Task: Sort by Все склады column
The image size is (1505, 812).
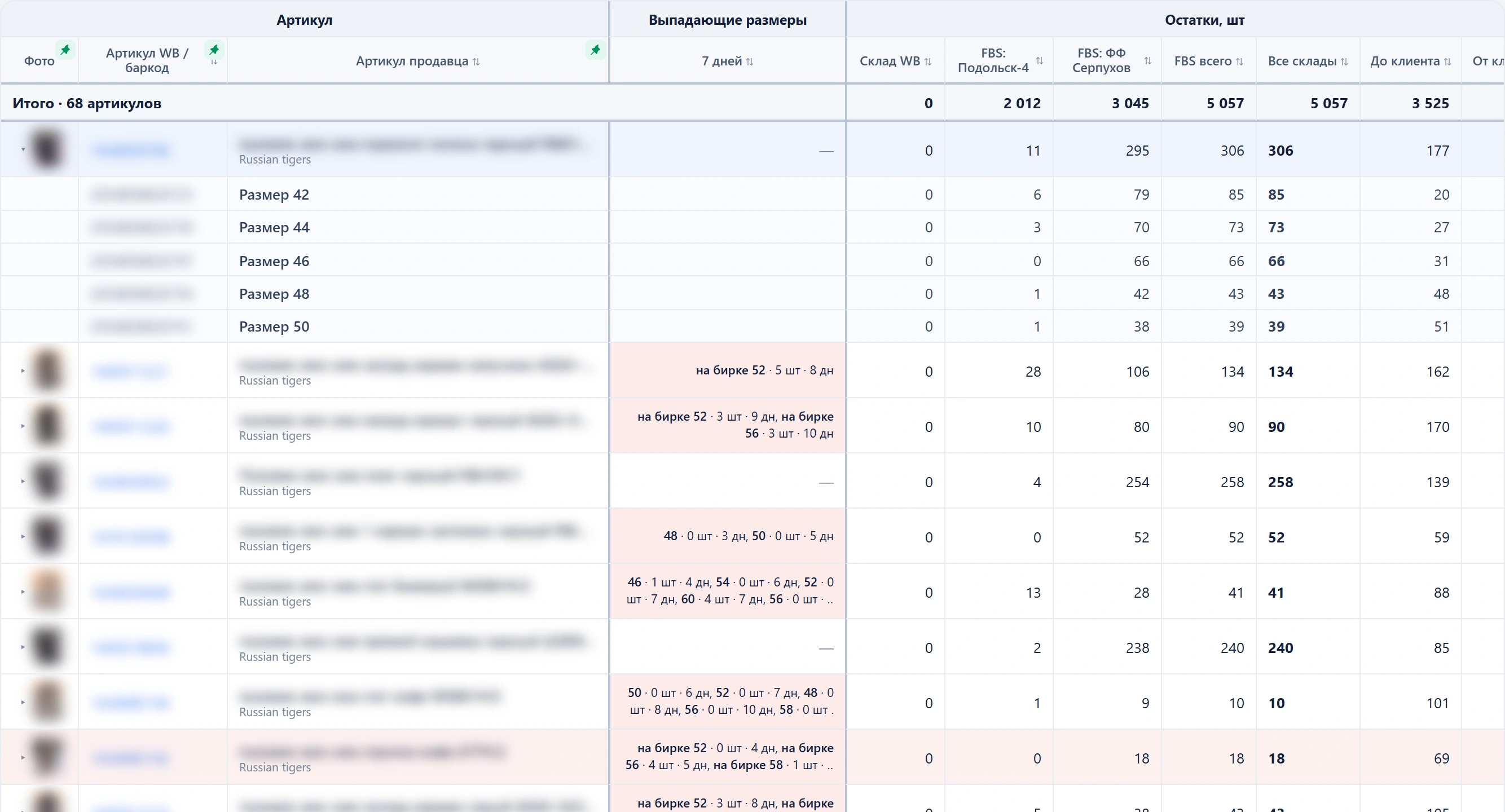Action: coord(1344,61)
